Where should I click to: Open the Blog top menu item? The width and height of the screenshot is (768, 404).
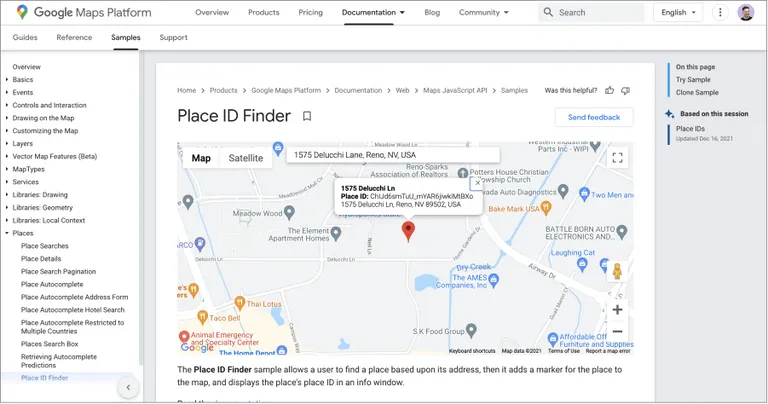pyautogui.click(x=432, y=12)
